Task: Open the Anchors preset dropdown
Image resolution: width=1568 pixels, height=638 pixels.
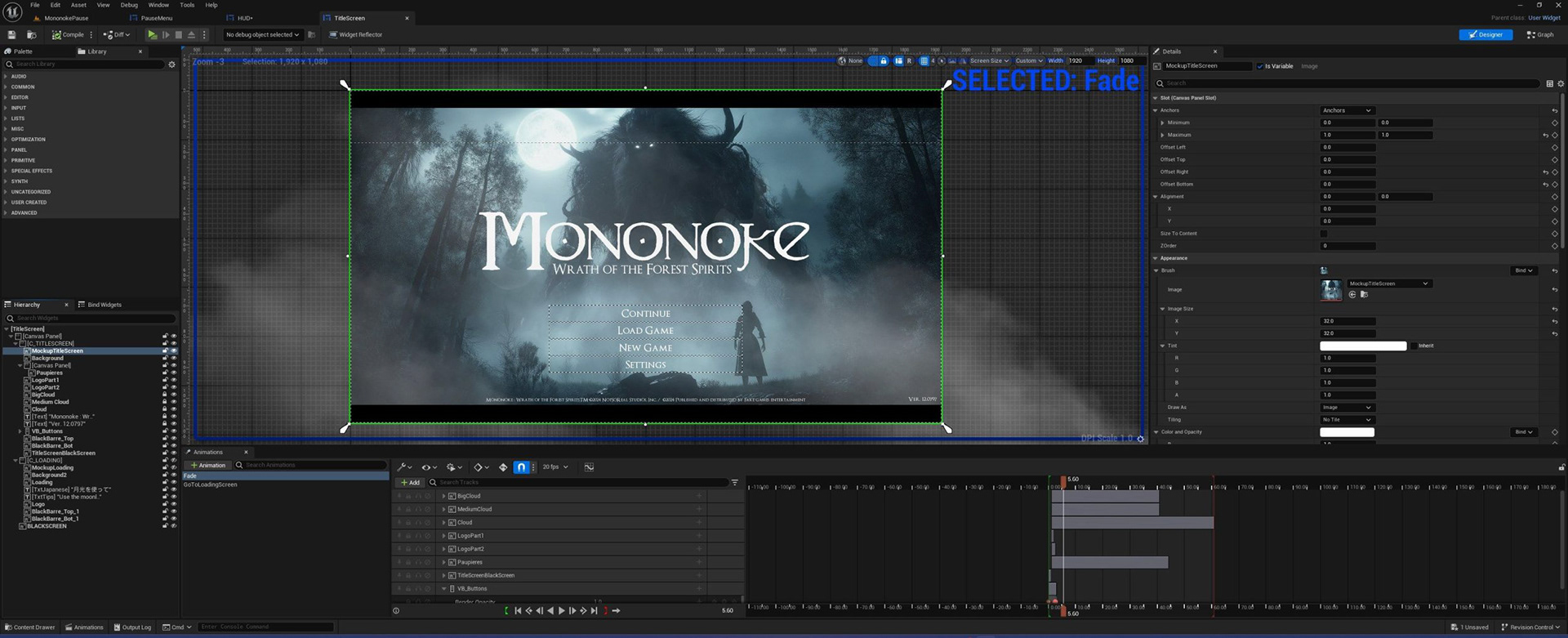Action: (x=1347, y=110)
